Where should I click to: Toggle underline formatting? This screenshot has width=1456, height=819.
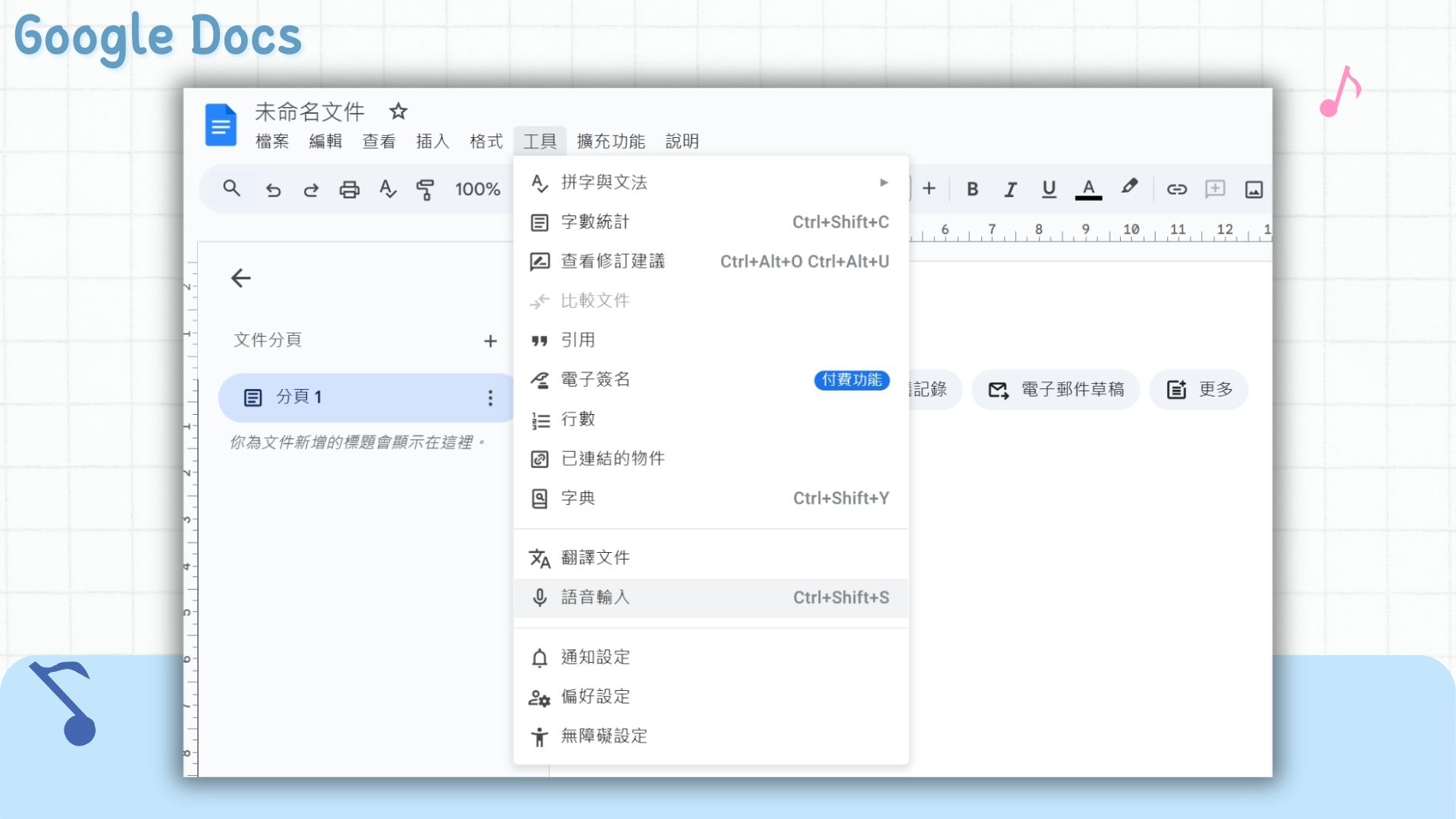[x=1049, y=190]
